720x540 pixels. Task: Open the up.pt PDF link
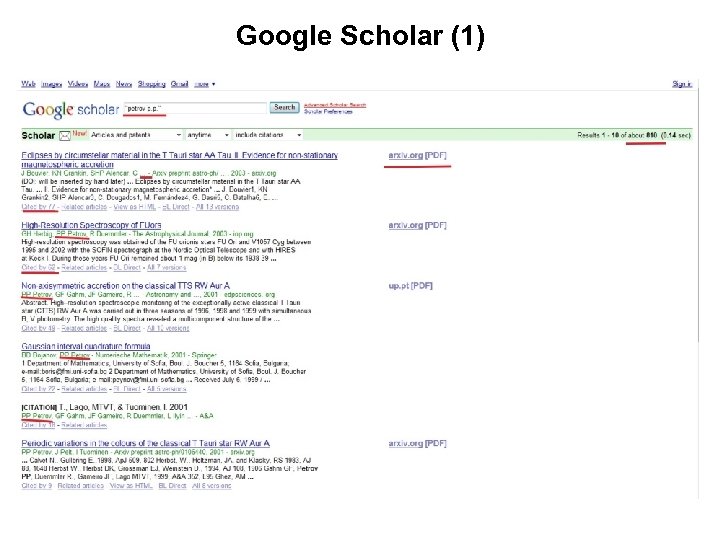[410, 286]
